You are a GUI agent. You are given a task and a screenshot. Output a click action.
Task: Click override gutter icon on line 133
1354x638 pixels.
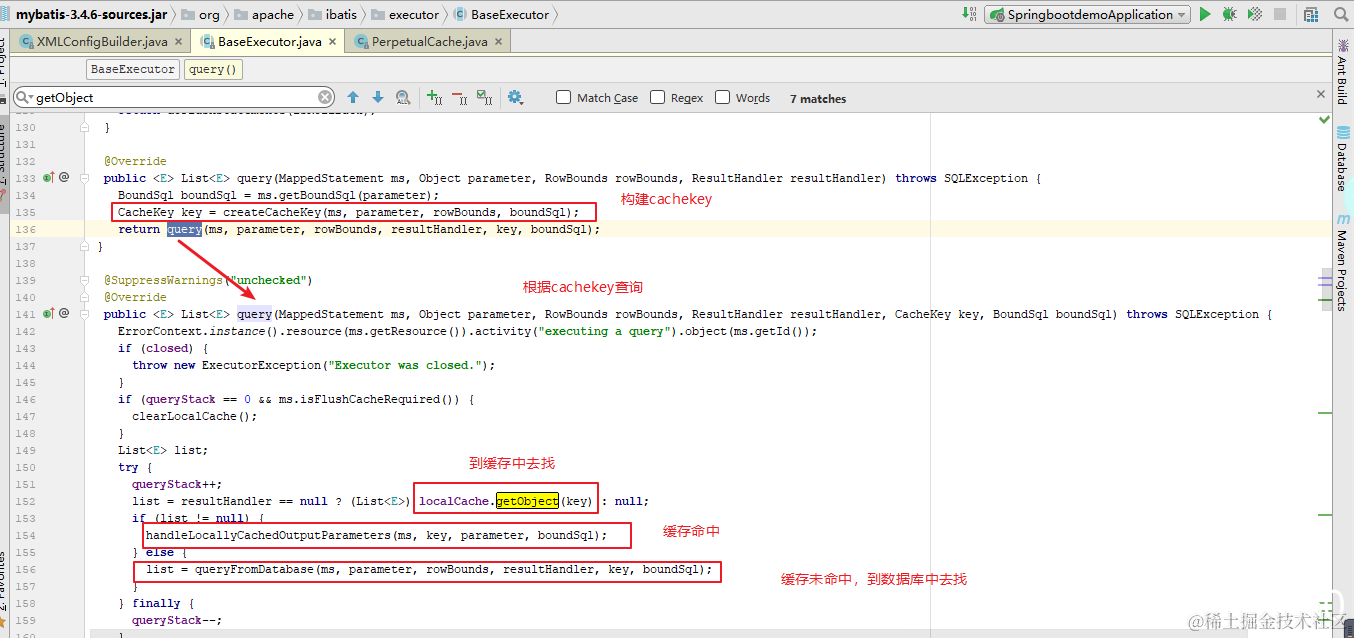point(48,177)
